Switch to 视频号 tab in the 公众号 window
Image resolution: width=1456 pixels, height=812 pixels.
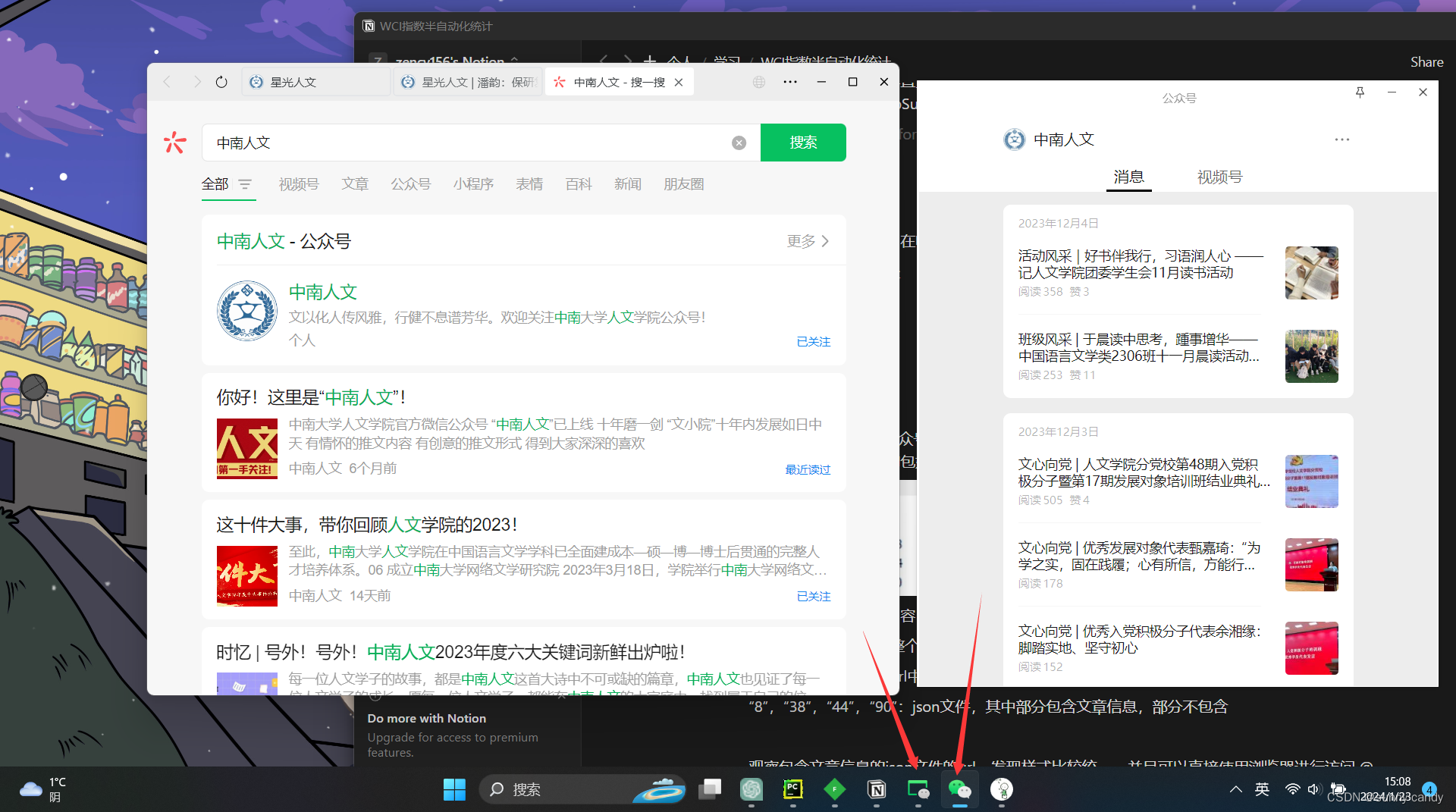pos(1219,177)
